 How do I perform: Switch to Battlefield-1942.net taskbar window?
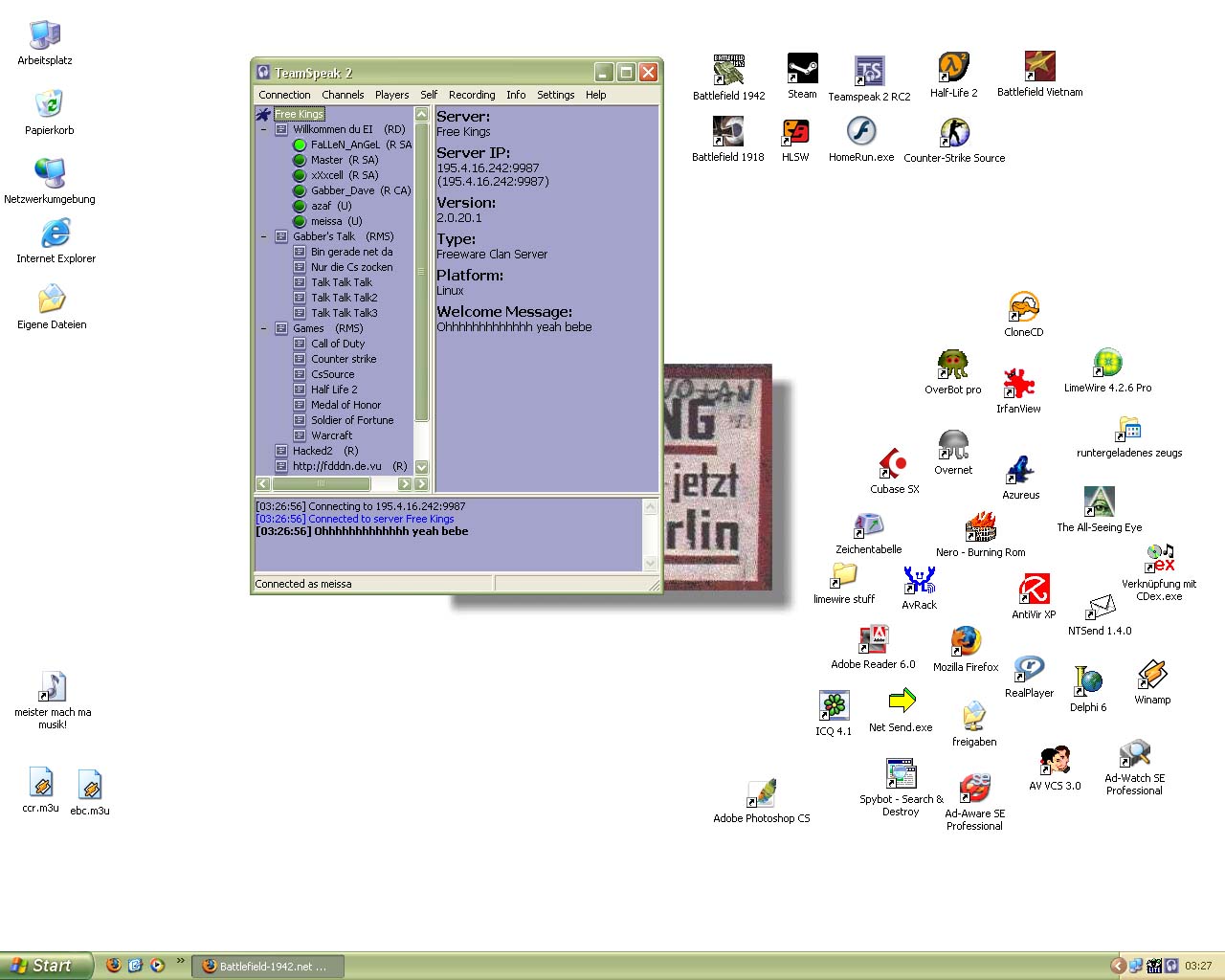[x=268, y=967]
